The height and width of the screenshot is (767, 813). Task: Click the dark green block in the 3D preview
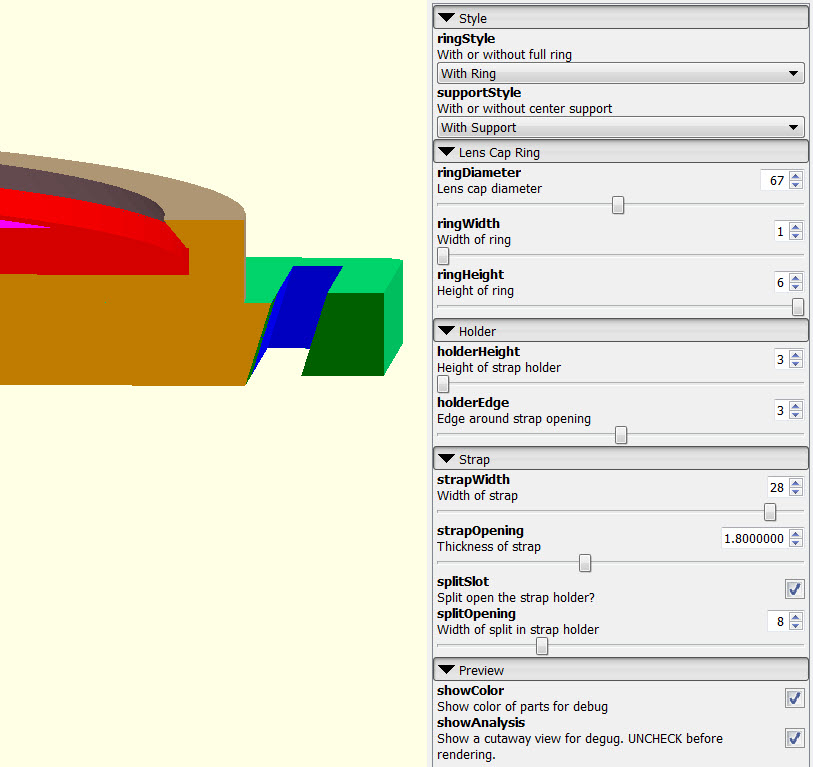point(346,334)
